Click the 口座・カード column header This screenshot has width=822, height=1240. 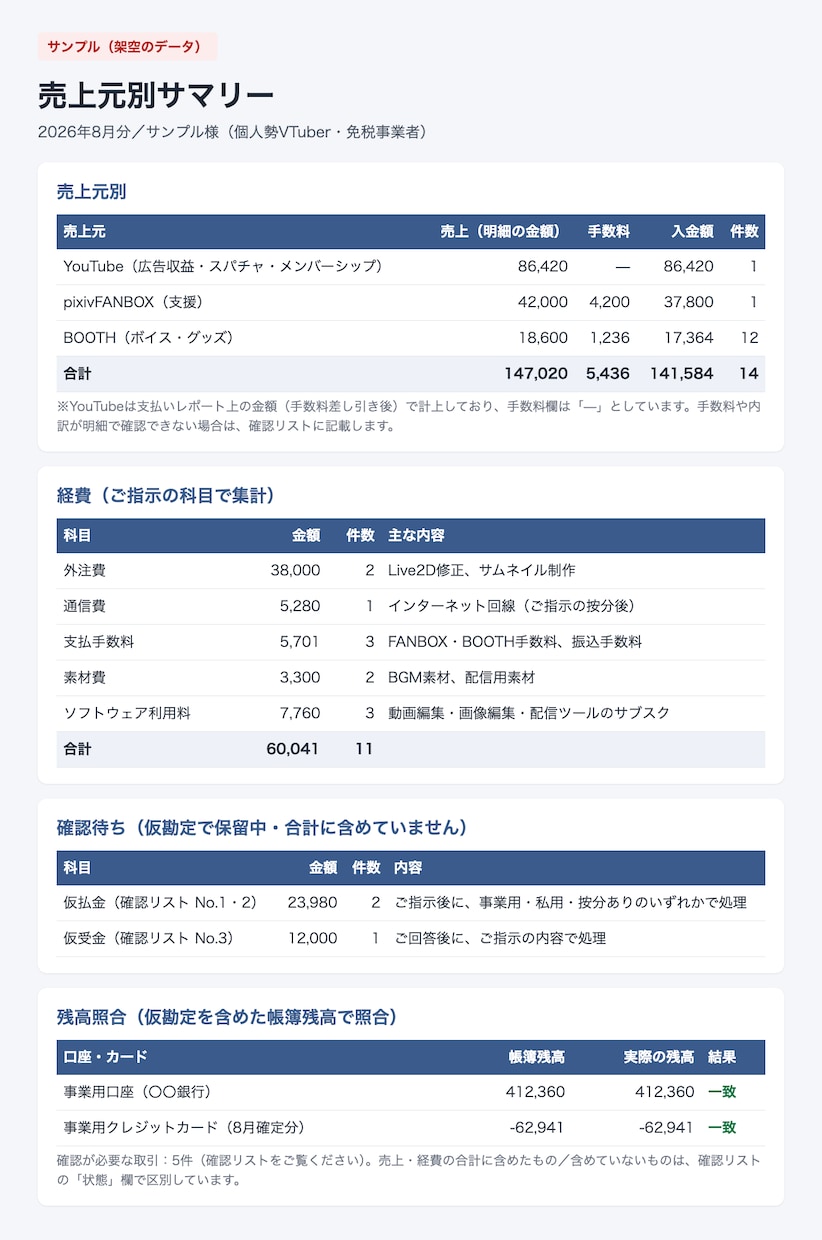(105, 1057)
